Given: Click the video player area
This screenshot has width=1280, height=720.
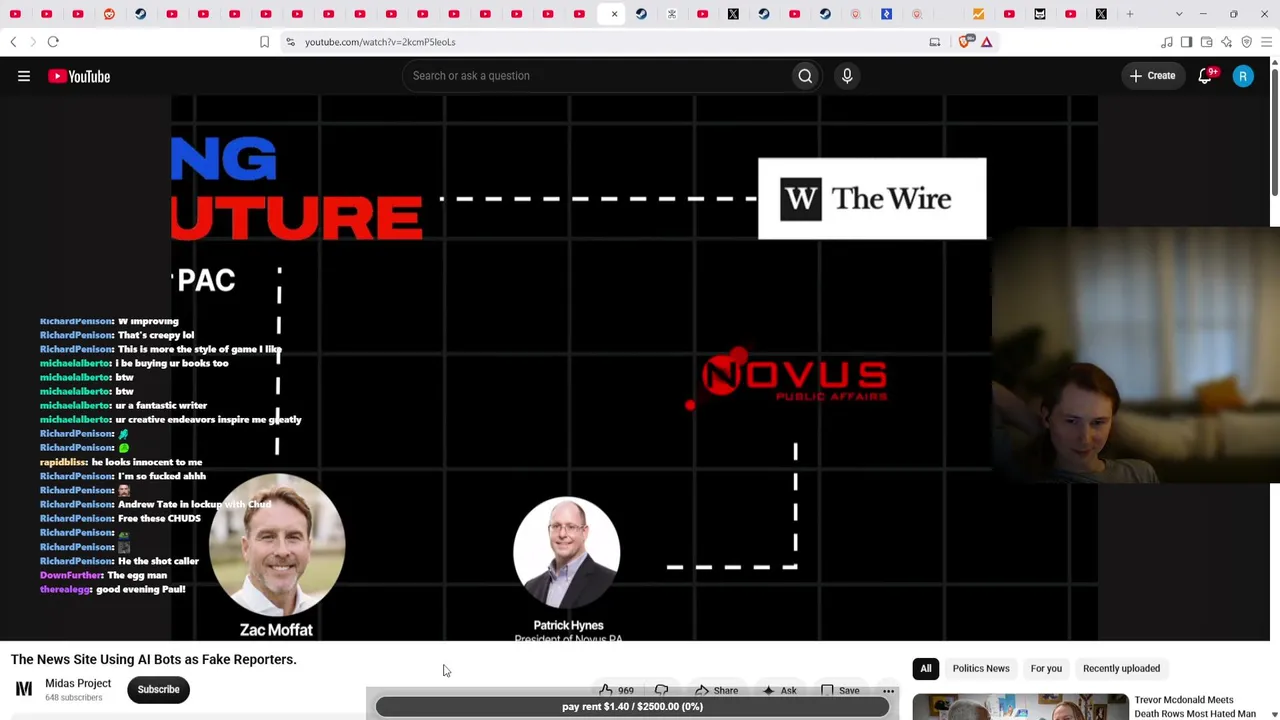Looking at the screenshot, I should coord(634,368).
